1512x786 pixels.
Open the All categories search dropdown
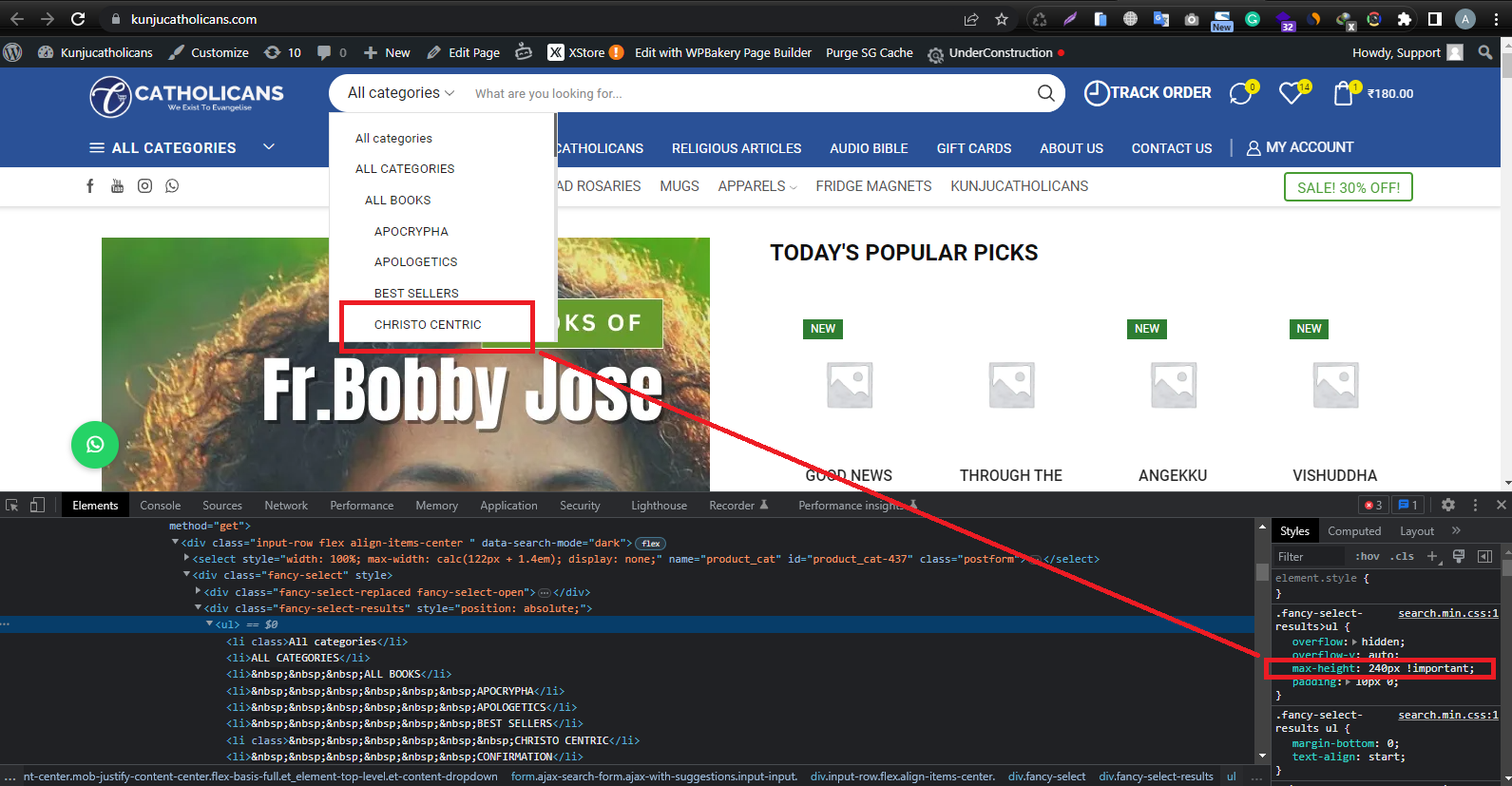(401, 93)
